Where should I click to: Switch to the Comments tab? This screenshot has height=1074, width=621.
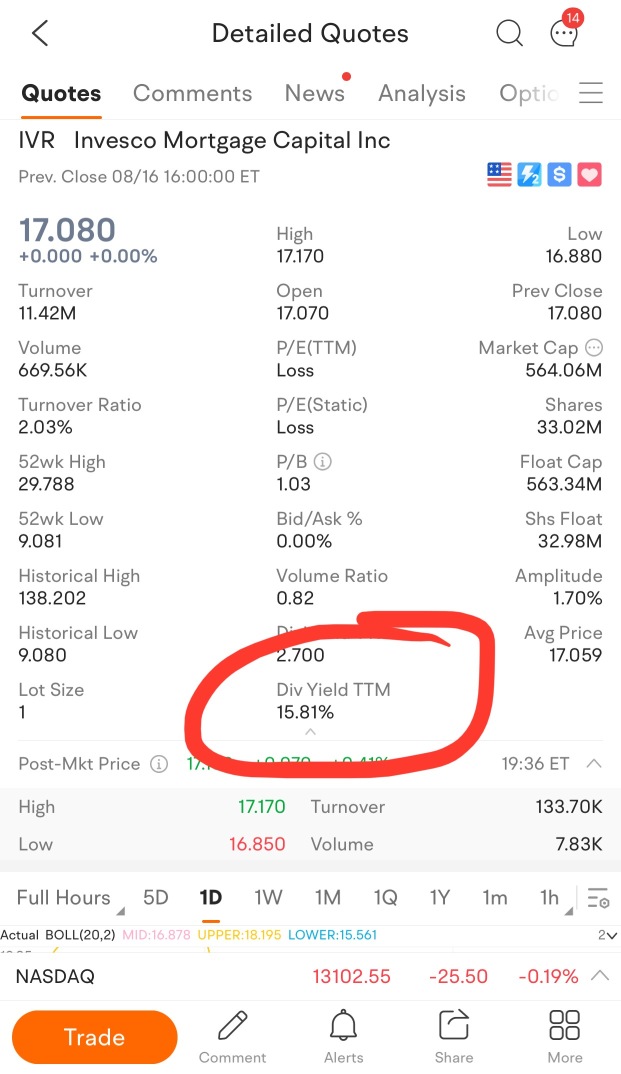point(192,93)
